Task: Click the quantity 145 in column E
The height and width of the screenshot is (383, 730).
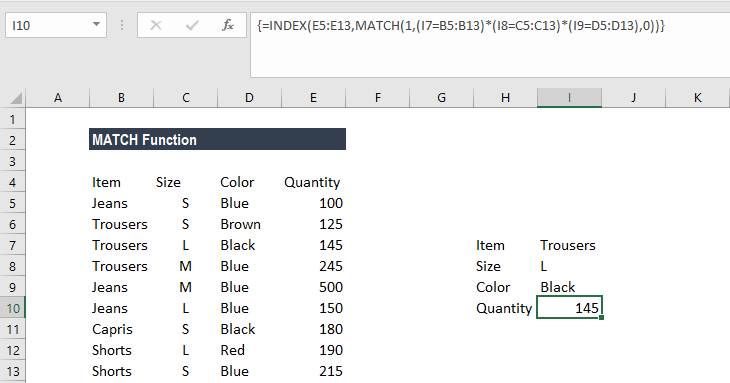Action: (331, 245)
